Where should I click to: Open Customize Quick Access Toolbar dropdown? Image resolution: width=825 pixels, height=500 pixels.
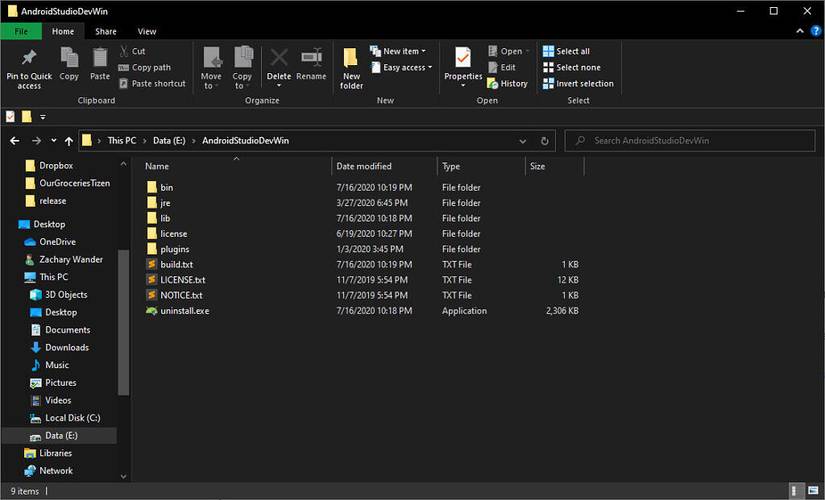pyautogui.click(x=43, y=117)
